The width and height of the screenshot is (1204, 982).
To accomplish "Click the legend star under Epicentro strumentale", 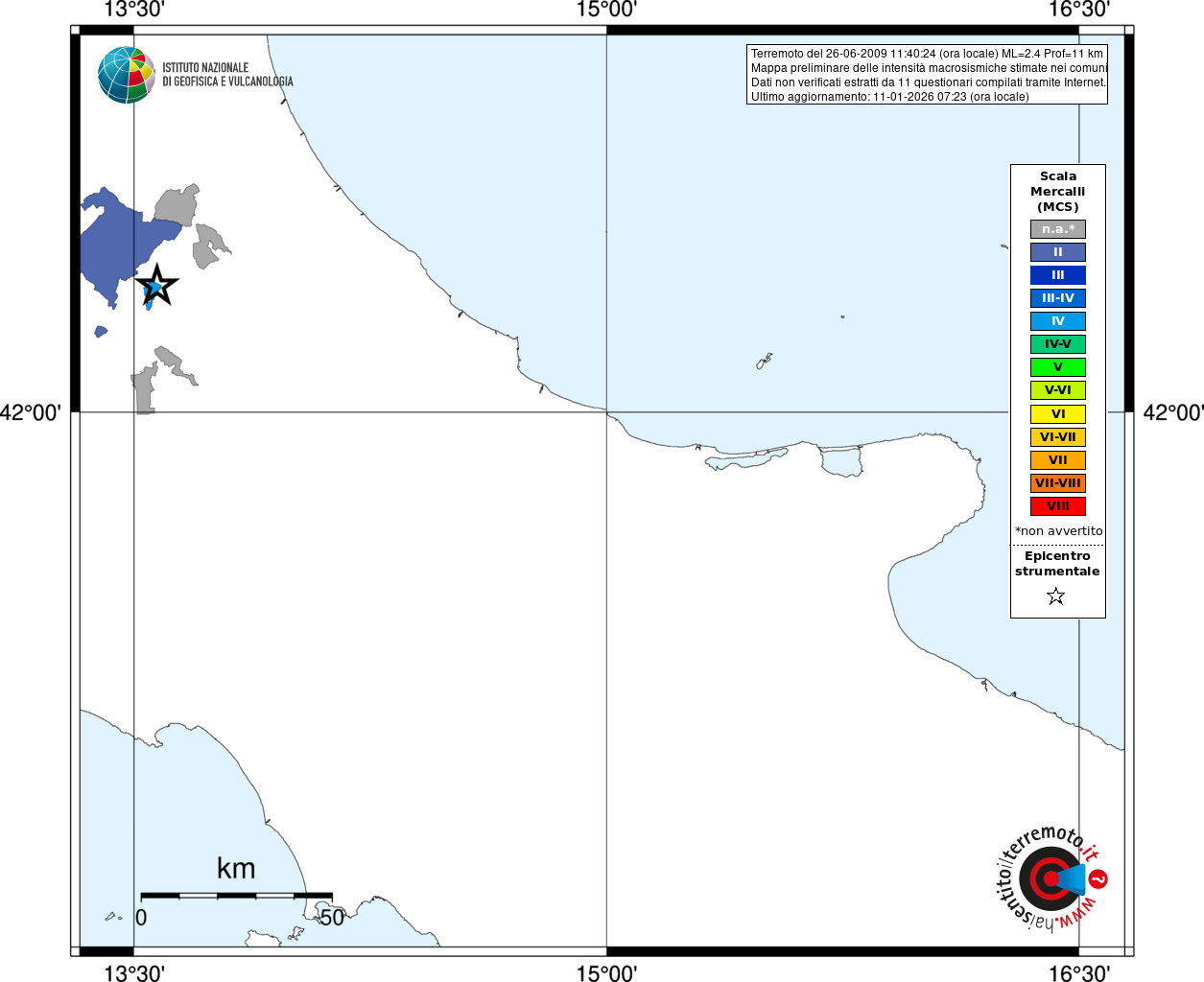I will click(1056, 596).
